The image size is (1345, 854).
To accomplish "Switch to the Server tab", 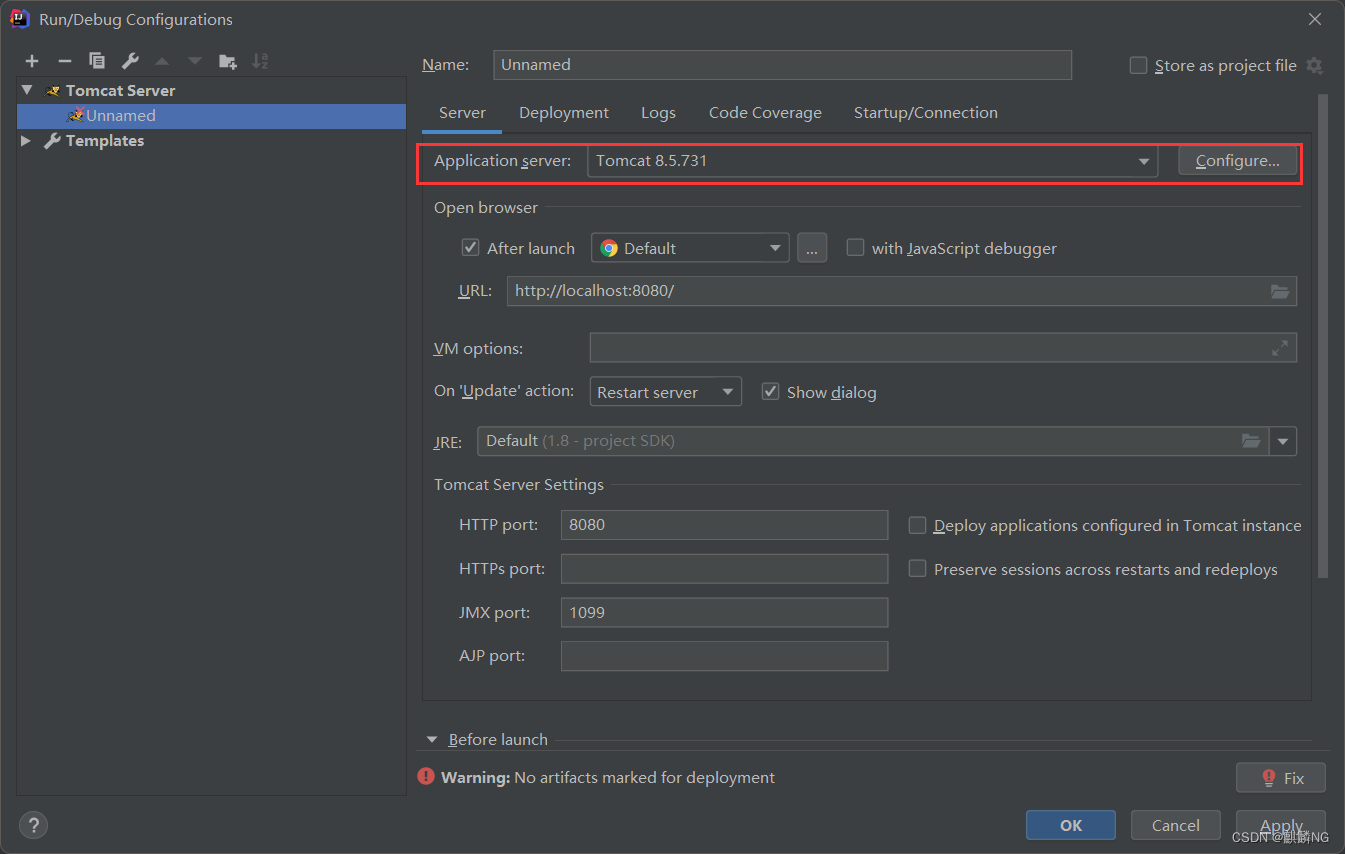I will (x=462, y=113).
